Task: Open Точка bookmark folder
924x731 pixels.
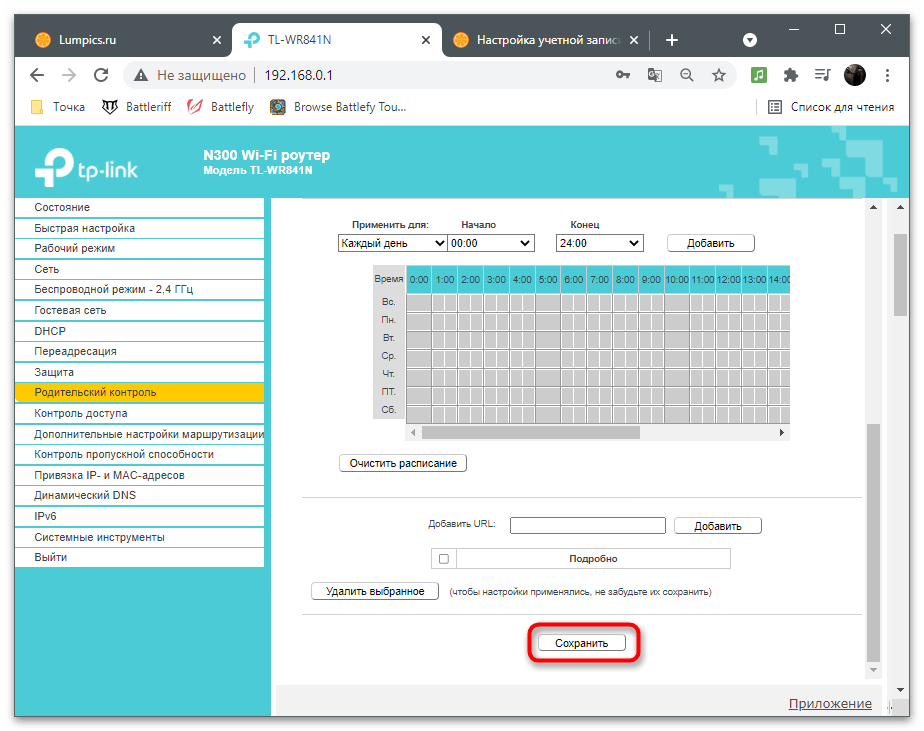Action: coord(58,107)
